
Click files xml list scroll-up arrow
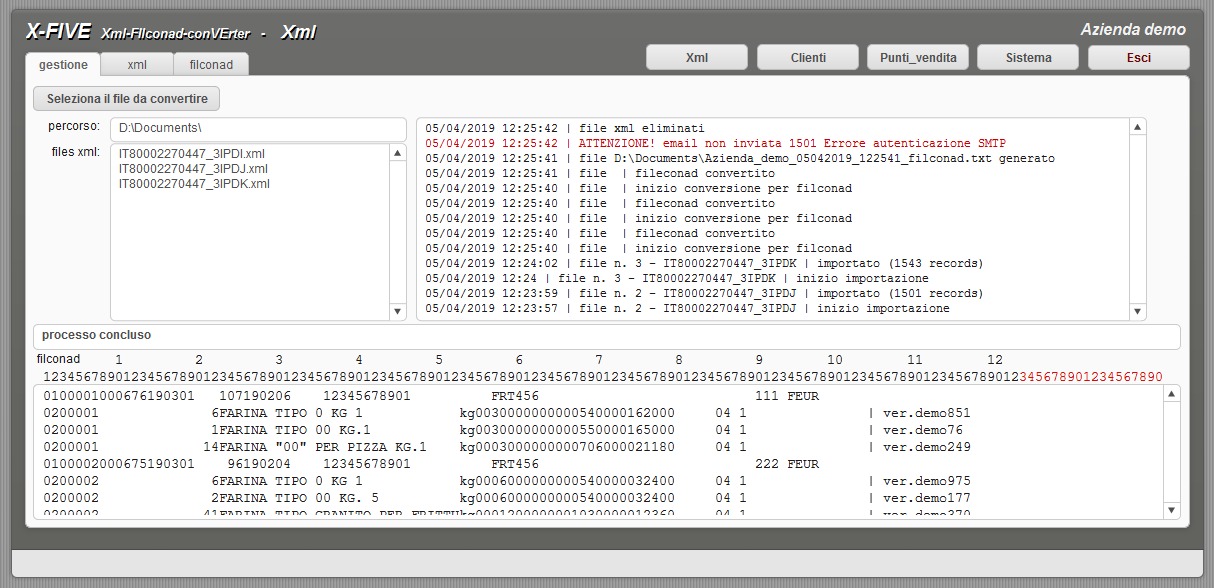point(397,154)
